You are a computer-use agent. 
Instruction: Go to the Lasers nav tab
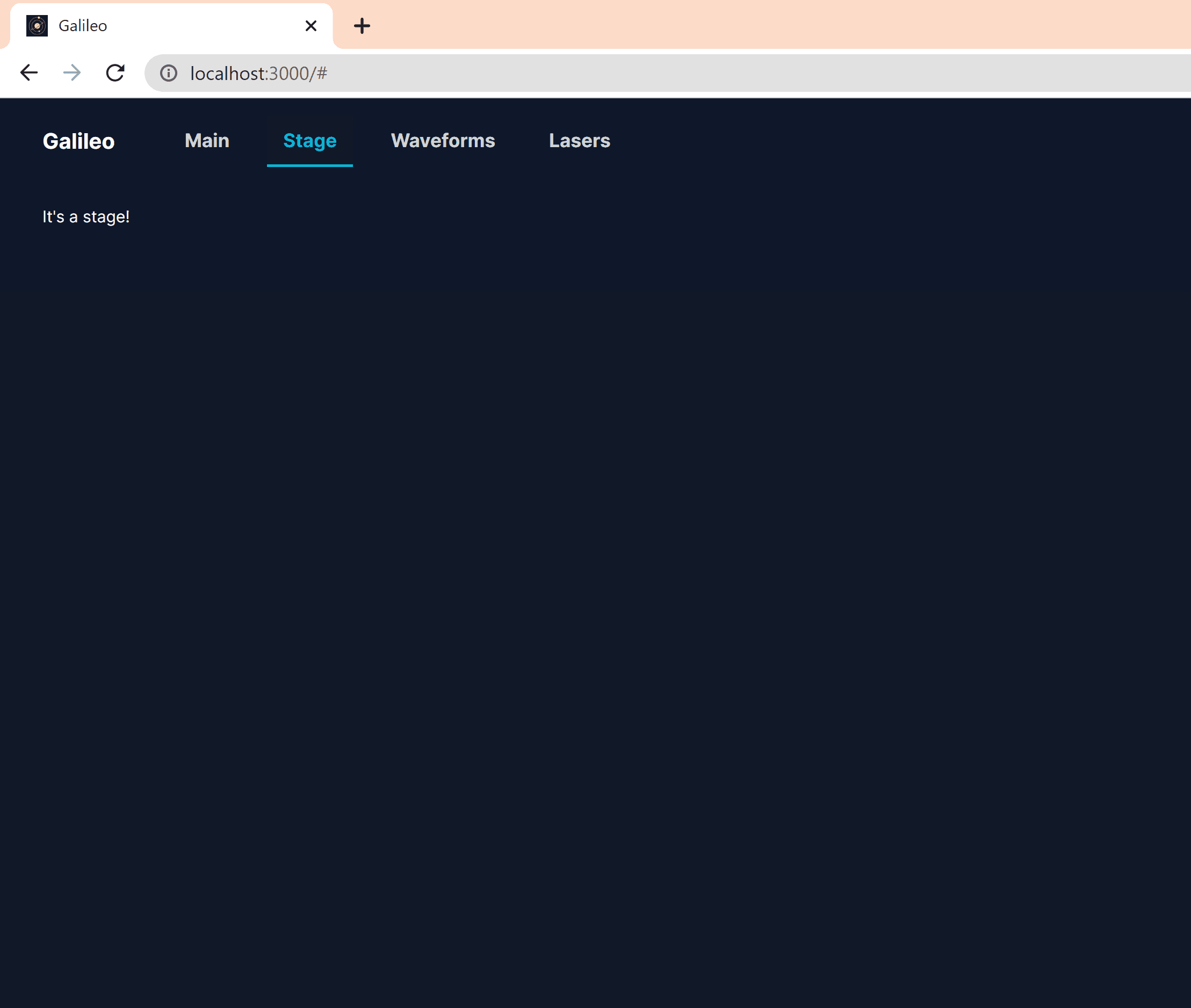[580, 141]
